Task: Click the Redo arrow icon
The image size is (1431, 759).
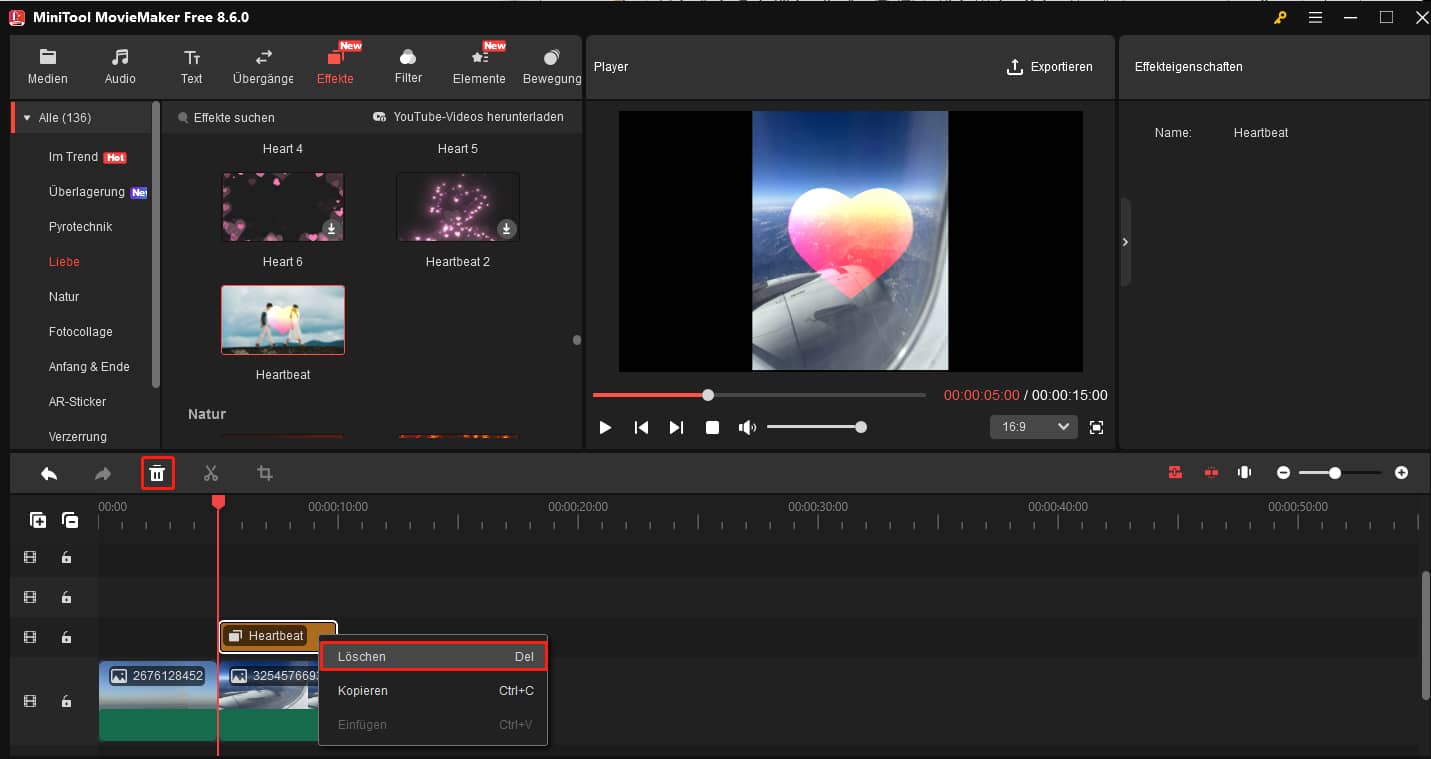Action: (103, 472)
